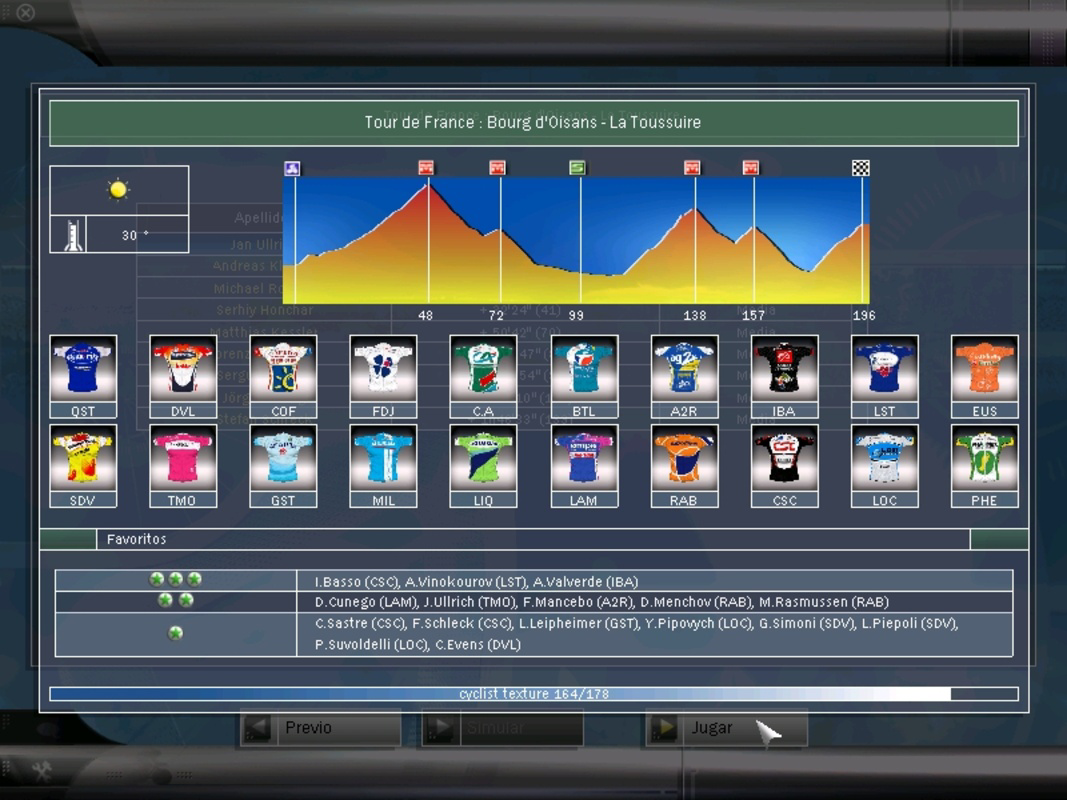Click the cyclist texture loading progress bar
The image size is (1067, 800).
coord(534,694)
